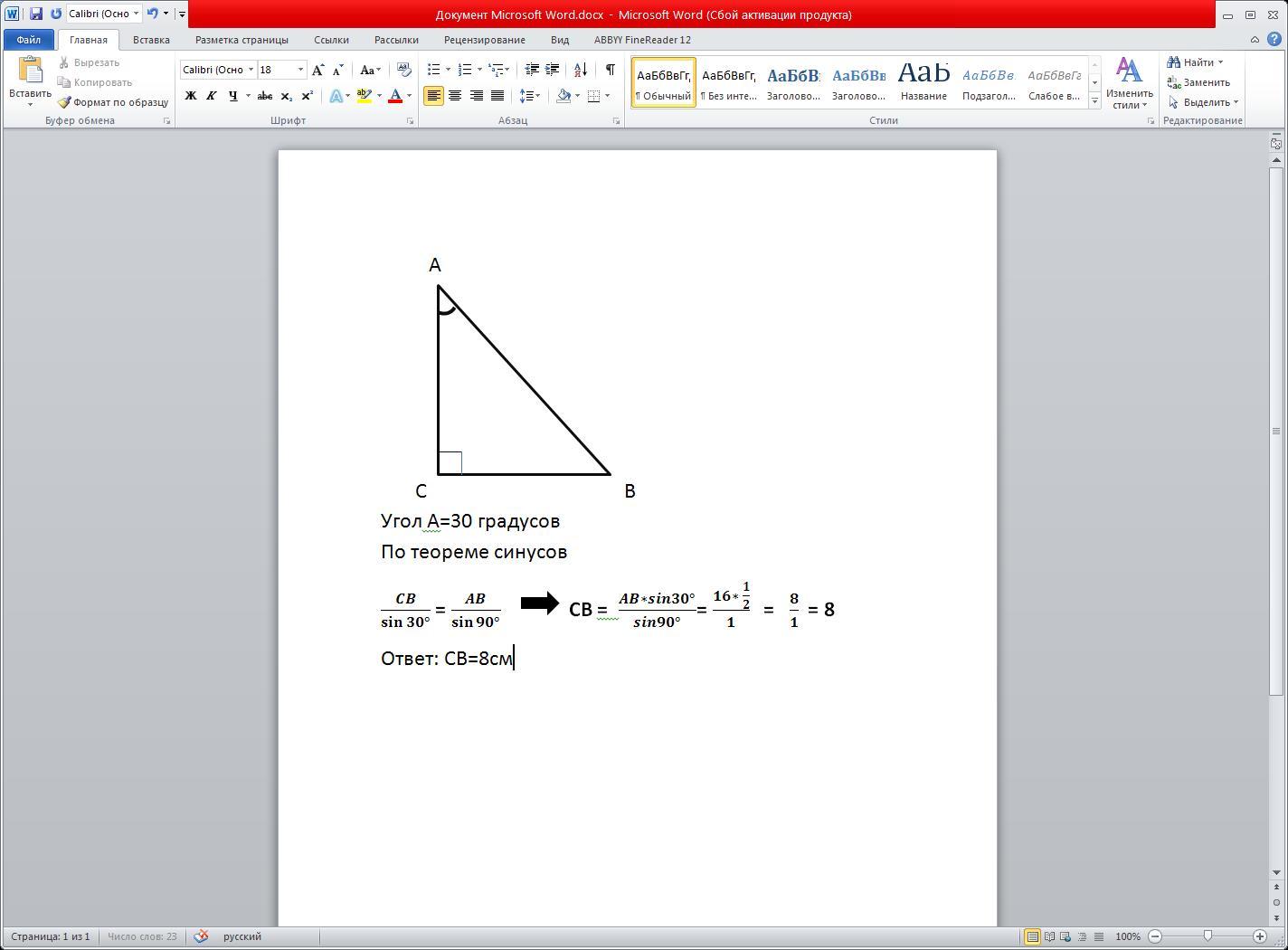
Task: Click the Вырезать (Cut) button
Action: click(x=89, y=62)
